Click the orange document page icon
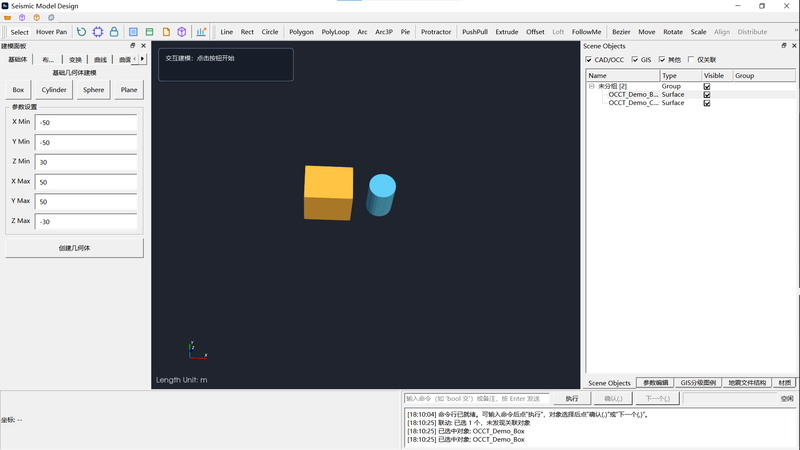Viewport: 800px width, 450px height. 166,32
